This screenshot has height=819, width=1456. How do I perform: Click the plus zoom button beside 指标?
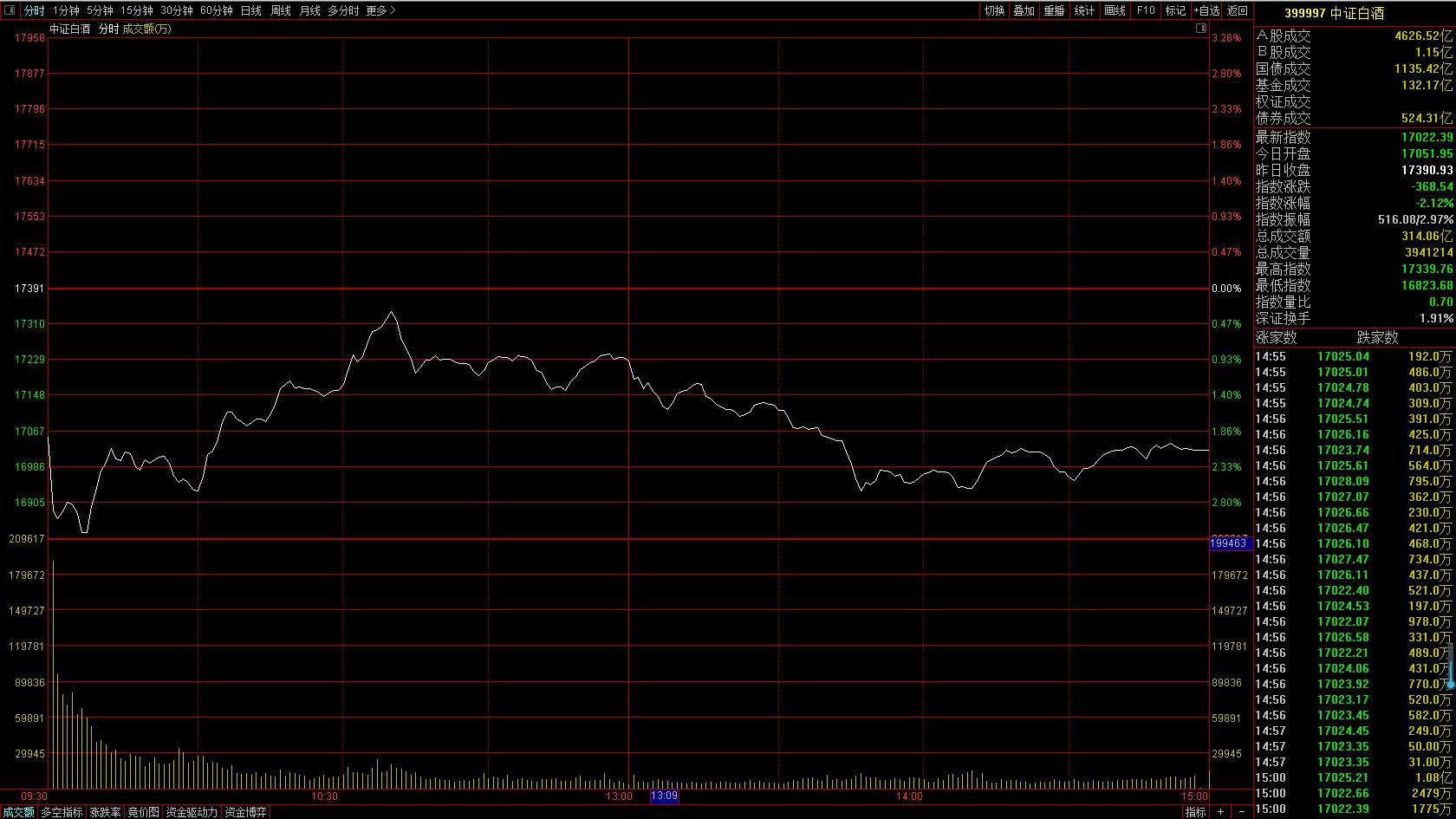(x=1220, y=812)
